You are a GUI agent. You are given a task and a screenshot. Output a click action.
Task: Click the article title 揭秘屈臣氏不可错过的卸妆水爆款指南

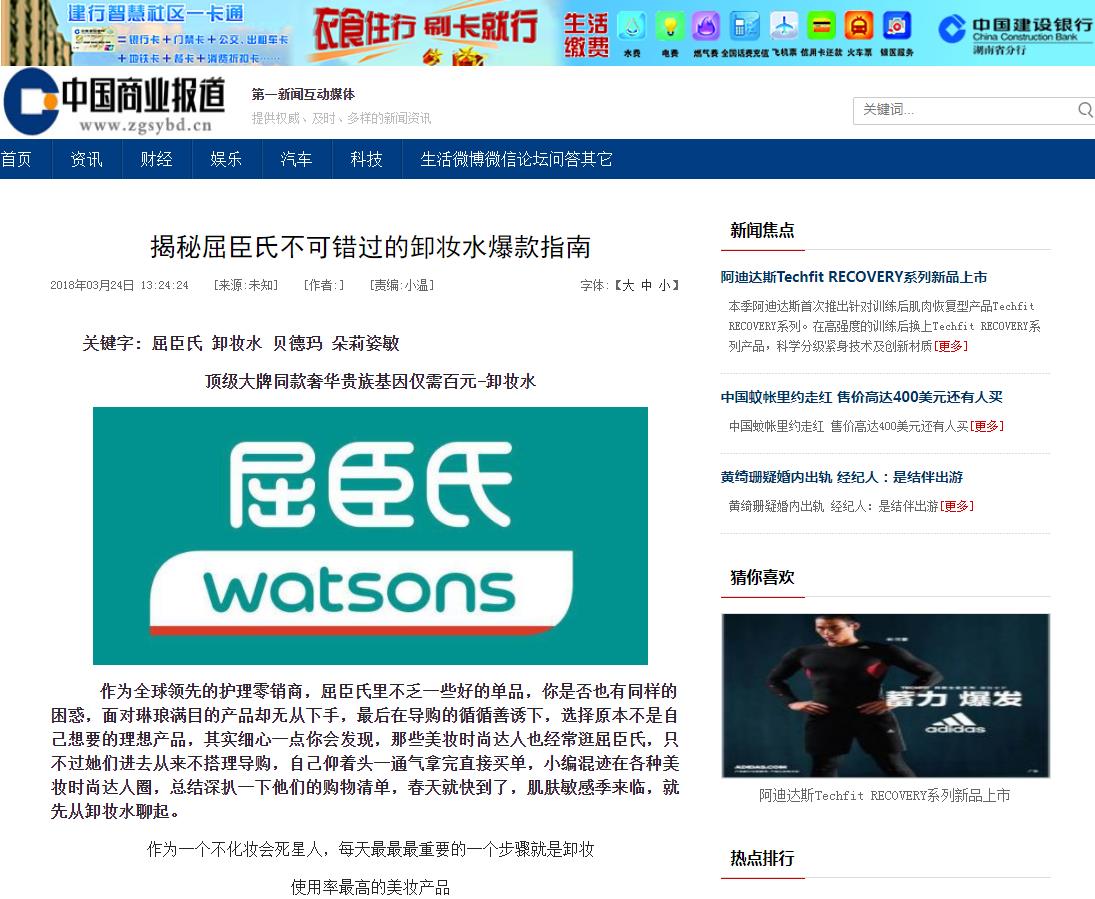(x=370, y=247)
